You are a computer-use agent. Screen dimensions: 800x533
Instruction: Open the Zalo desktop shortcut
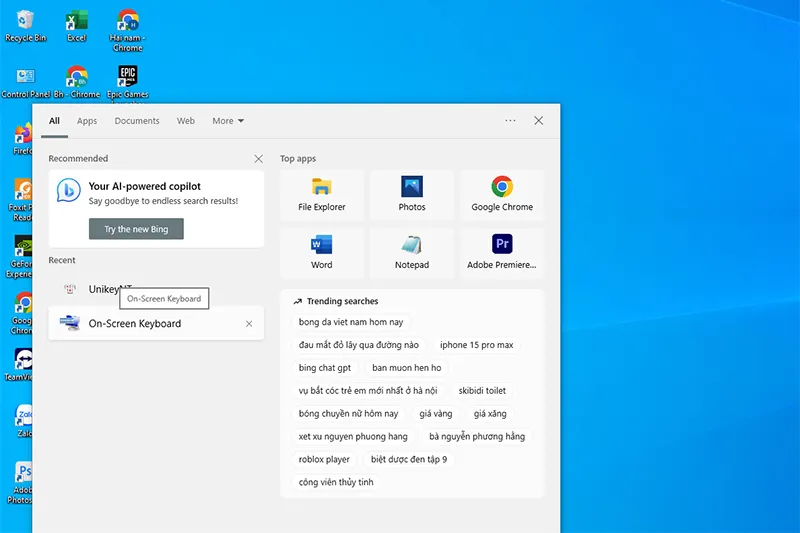[23, 421]
